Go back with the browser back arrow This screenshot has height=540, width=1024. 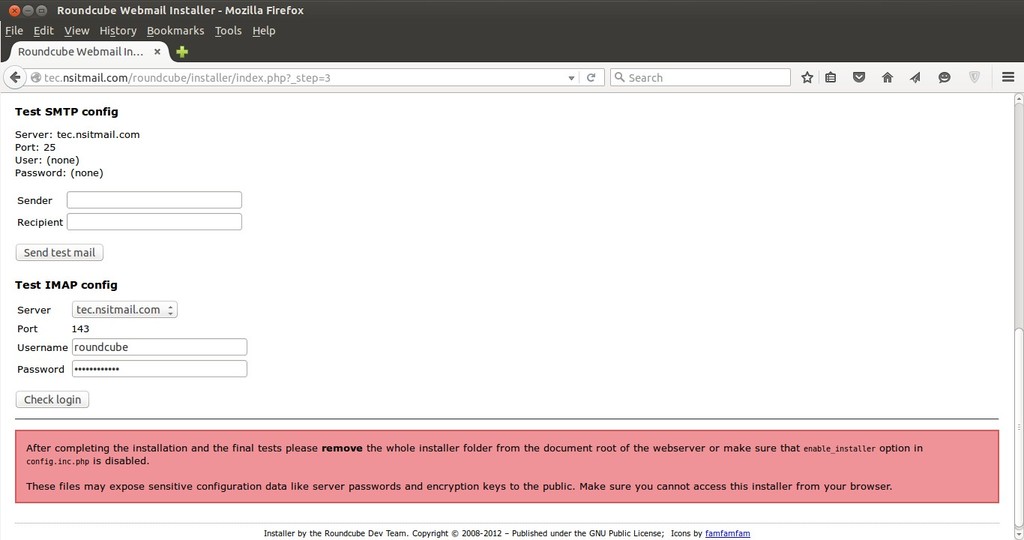[15, 78]
